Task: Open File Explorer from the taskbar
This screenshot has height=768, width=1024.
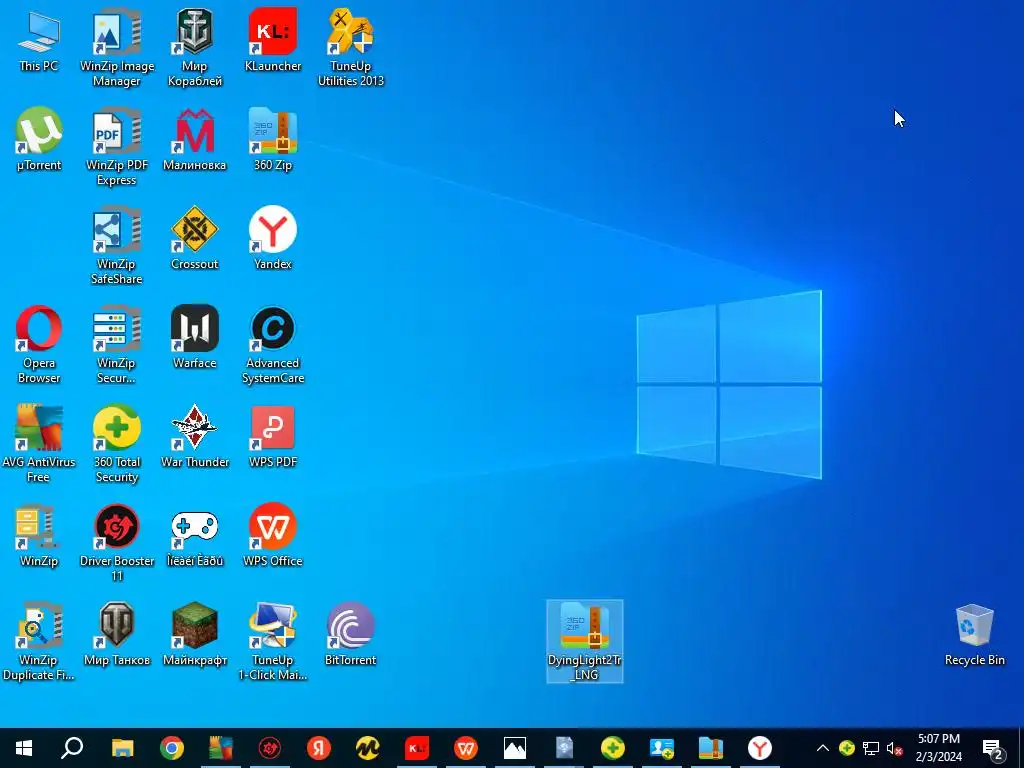Action: (x=123, y=748)
